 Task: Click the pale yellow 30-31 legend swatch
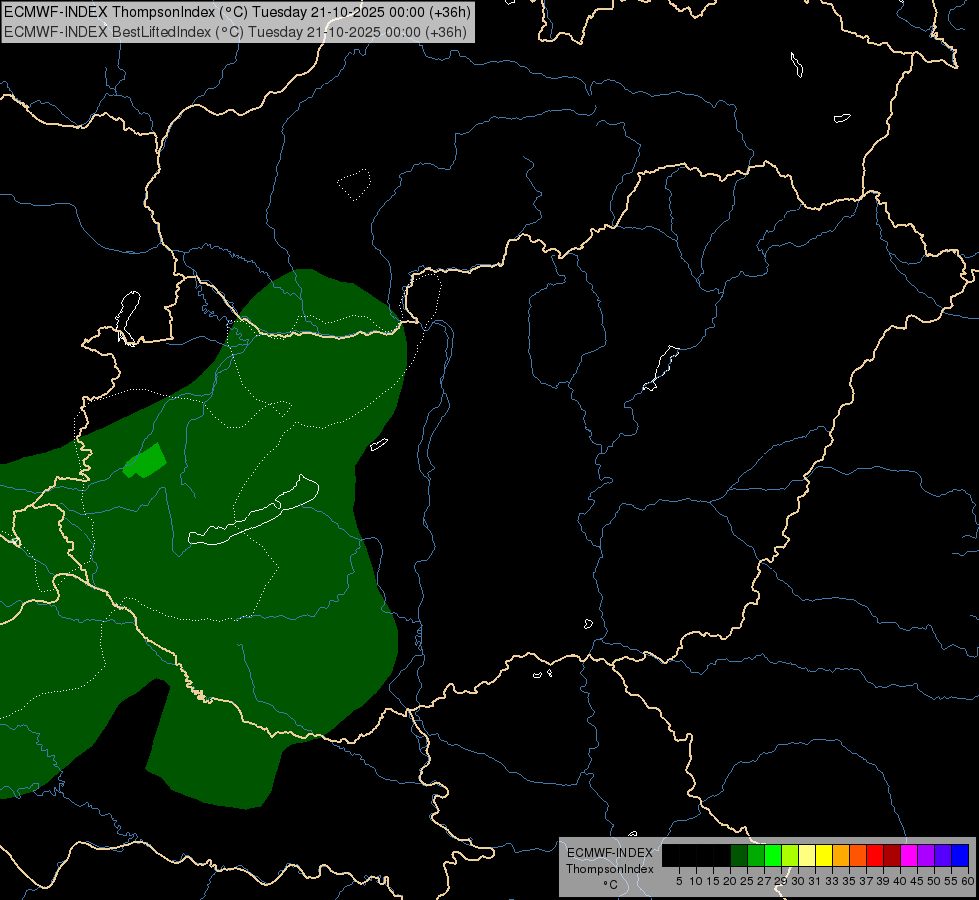[807, 855]
